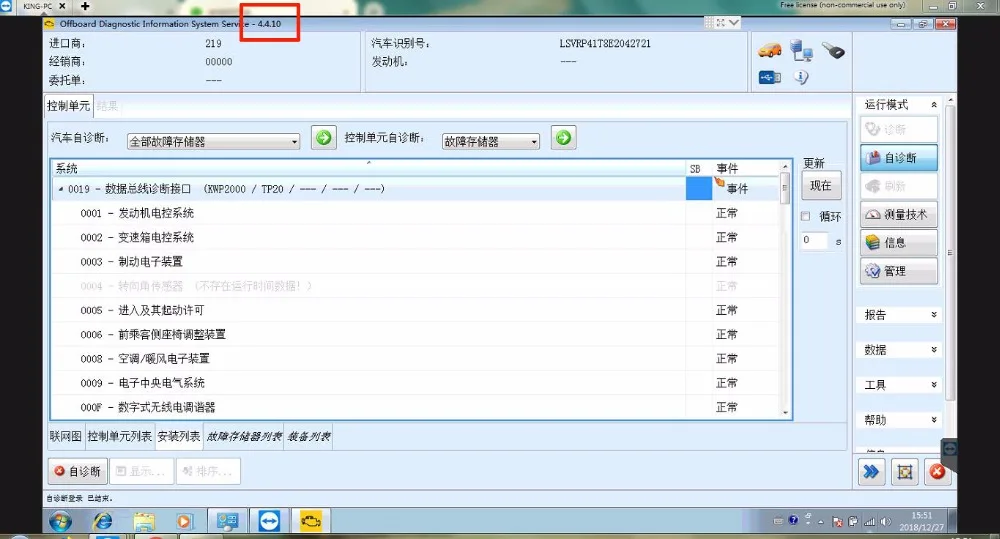Run vehicle self-diagnosis green arrow button
The image size is (1000, 539).
coord(324,138)
